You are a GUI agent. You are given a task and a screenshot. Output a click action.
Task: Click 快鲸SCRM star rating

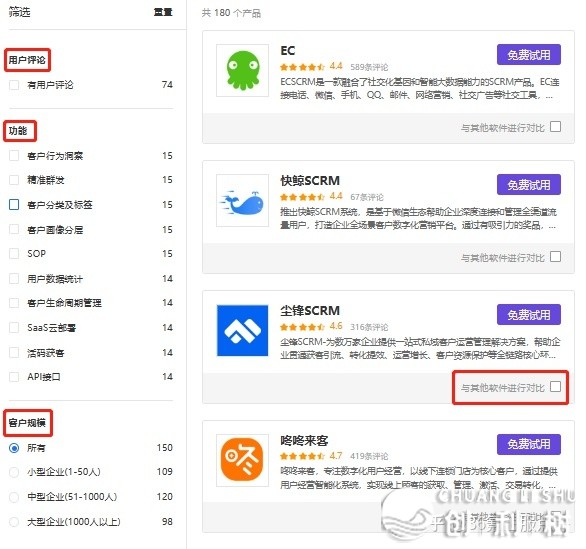(x=311, y=196)
